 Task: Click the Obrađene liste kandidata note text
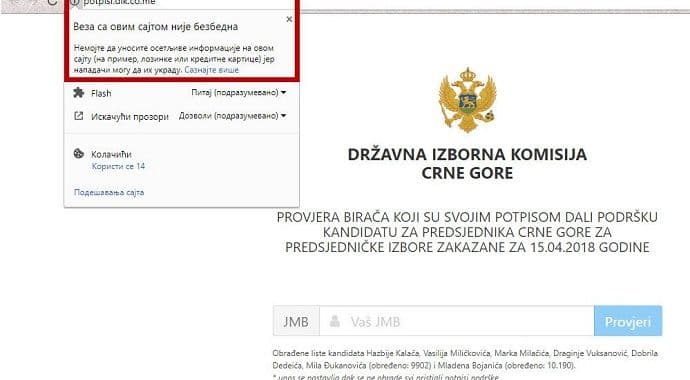(465, 359)
